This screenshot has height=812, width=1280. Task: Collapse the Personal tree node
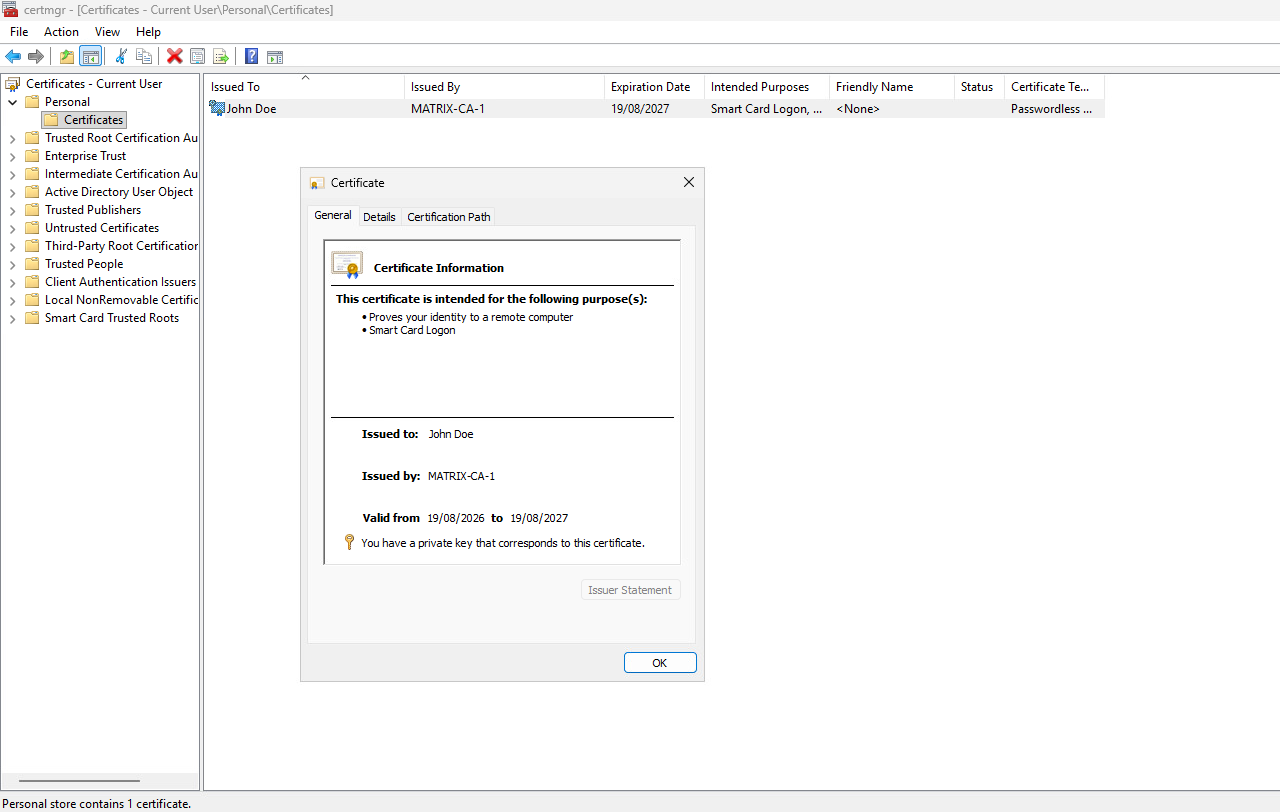pos(12,102)
